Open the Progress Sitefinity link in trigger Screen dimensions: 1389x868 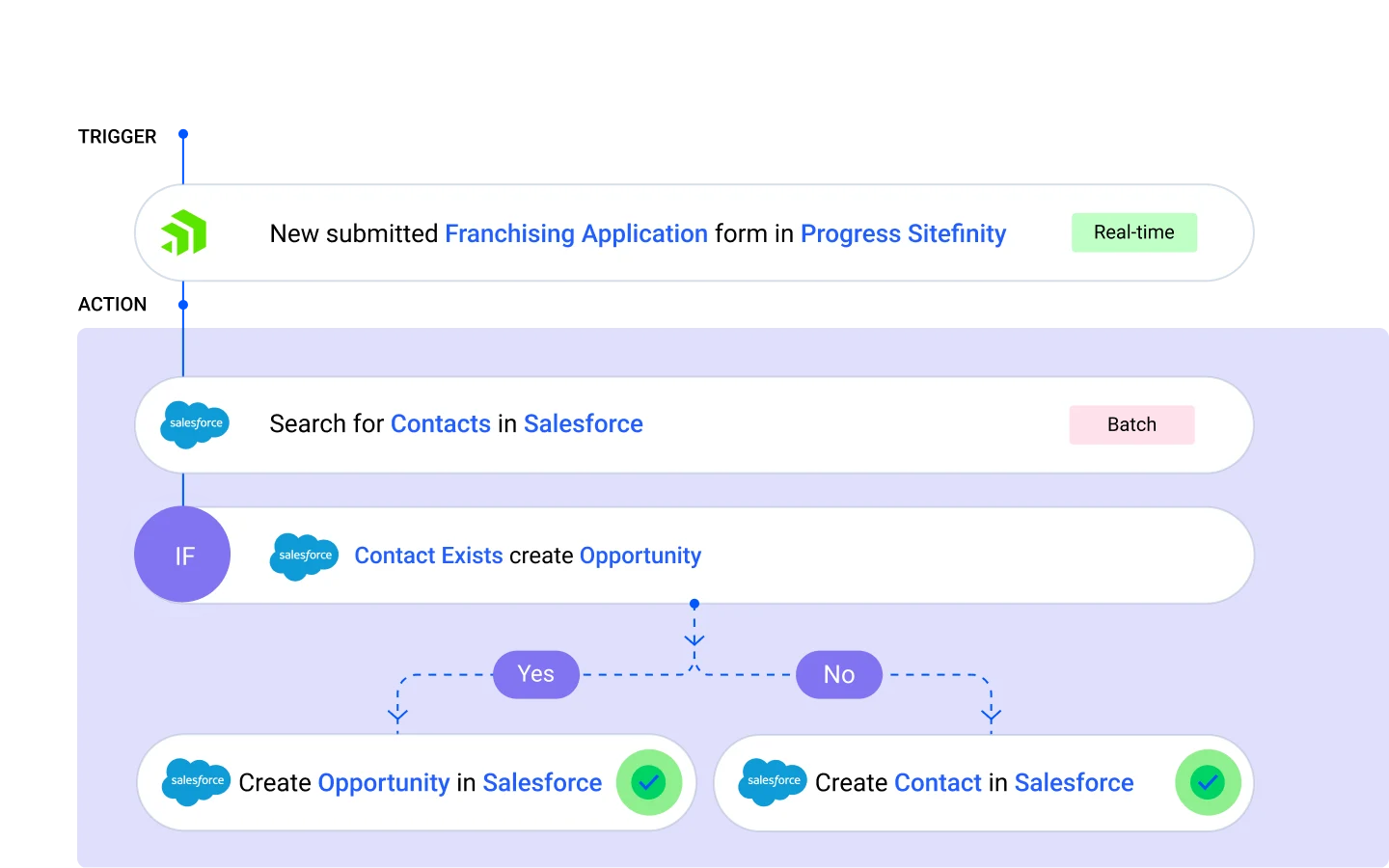tap(903, 234)
